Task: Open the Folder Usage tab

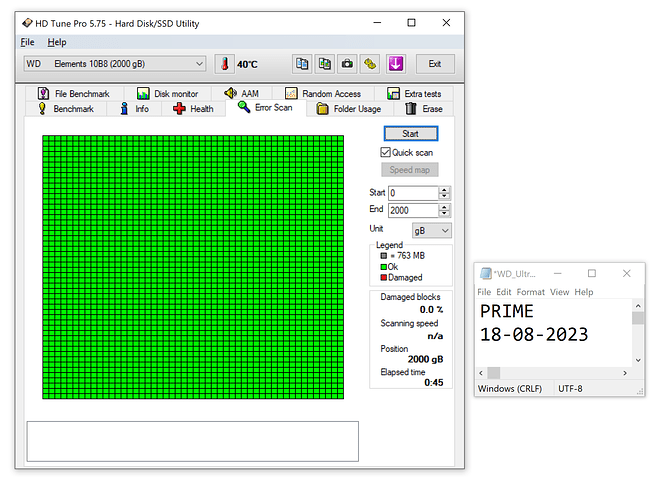Action: 349,109
